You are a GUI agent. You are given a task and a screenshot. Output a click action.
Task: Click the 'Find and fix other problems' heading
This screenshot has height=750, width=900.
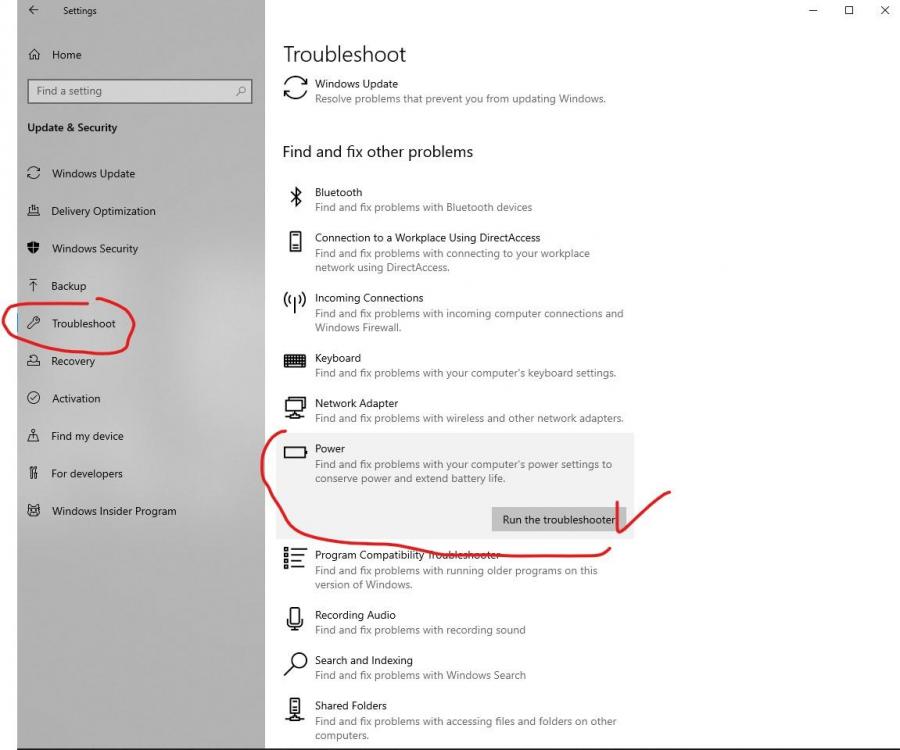click(378, 151)
